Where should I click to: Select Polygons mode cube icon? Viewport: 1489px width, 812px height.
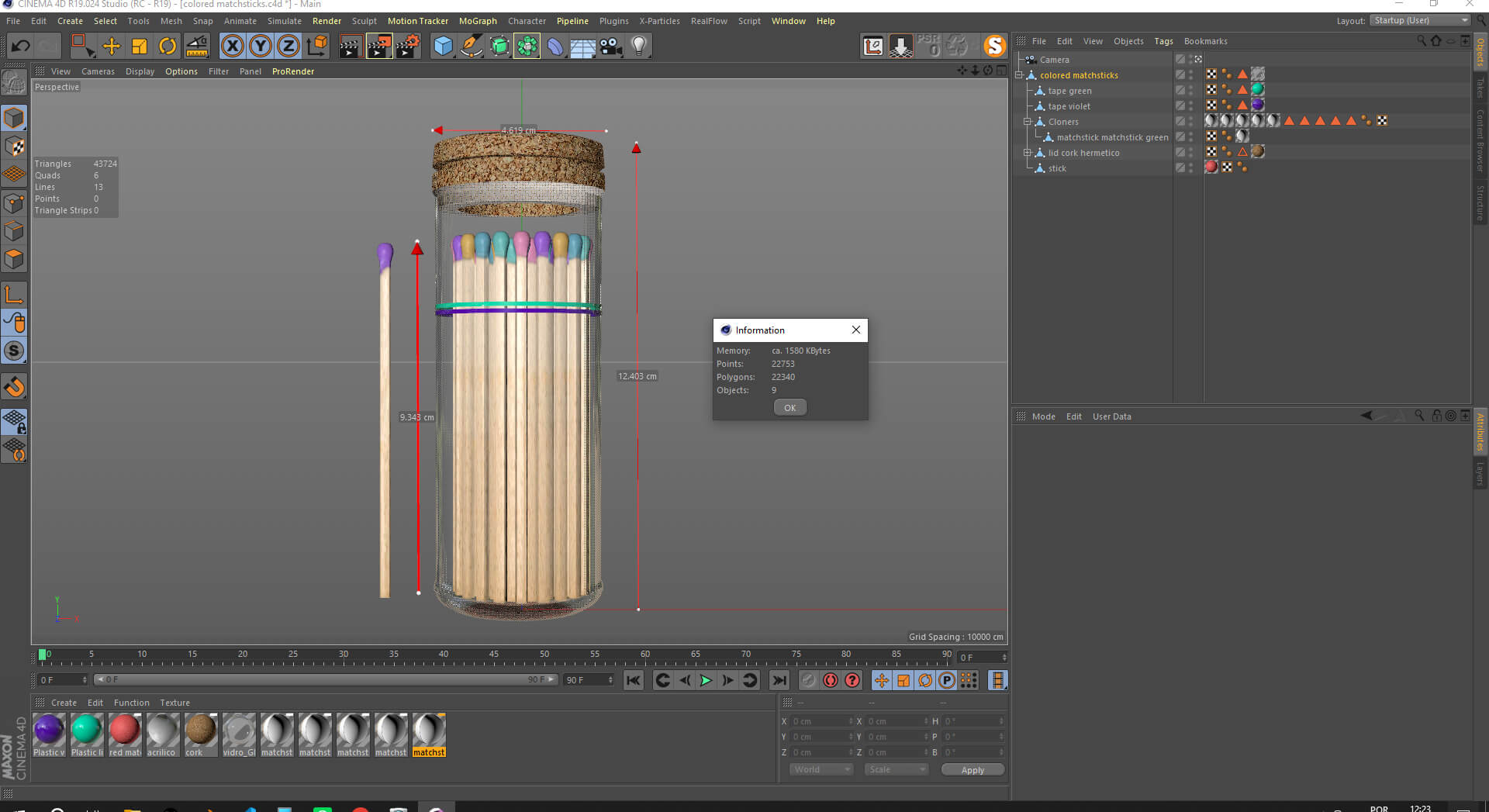(14, 259)
